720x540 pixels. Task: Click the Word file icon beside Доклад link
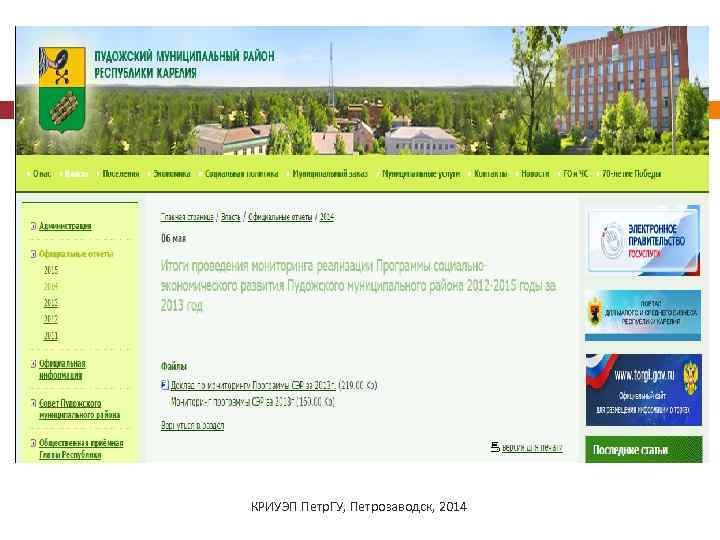tap(165, 385)
